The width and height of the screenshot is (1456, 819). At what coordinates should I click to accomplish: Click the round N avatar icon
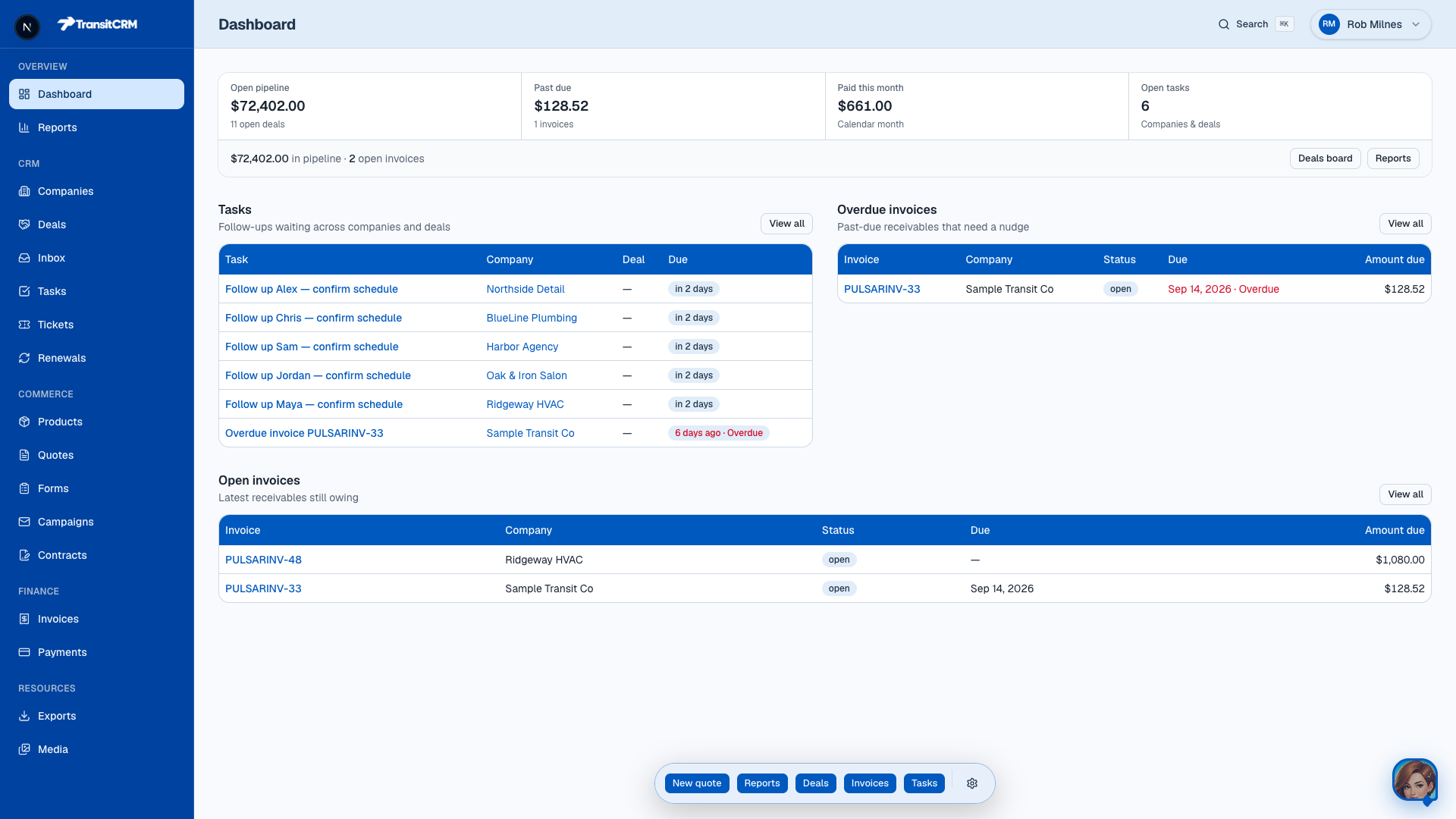[27, 27]
